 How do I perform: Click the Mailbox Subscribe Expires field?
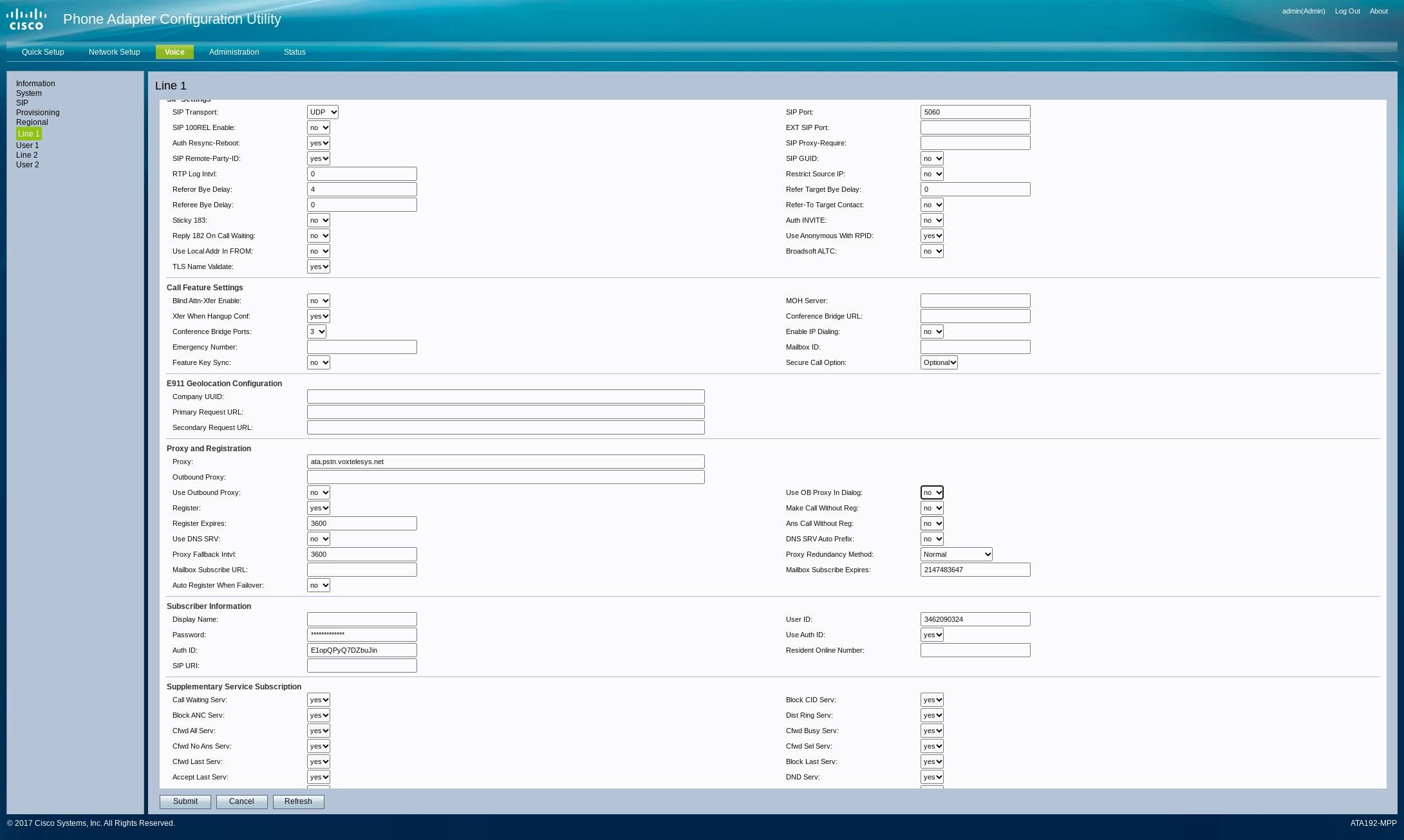pos(975,570)
